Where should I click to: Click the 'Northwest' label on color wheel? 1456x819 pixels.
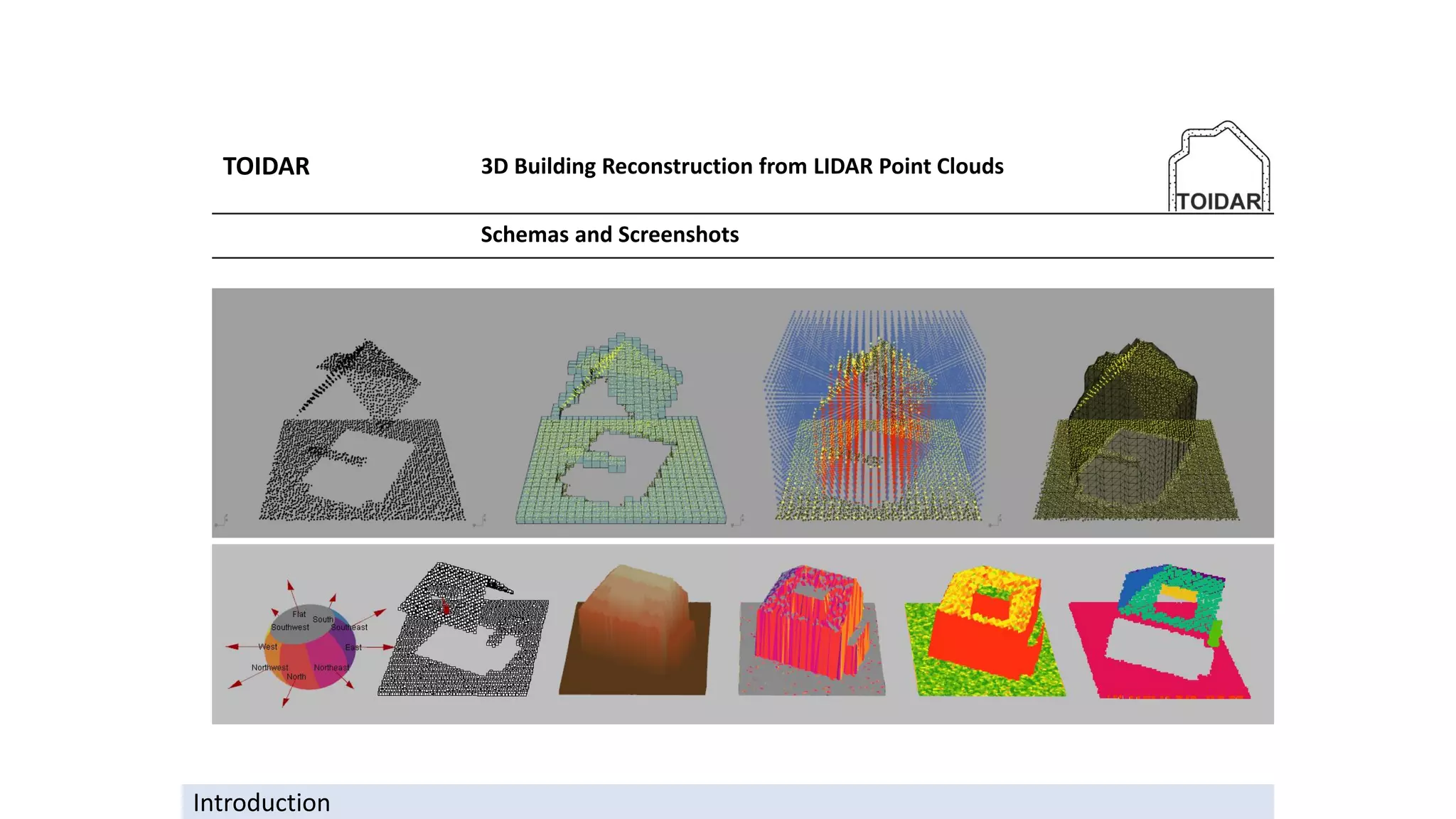point(269,668)
